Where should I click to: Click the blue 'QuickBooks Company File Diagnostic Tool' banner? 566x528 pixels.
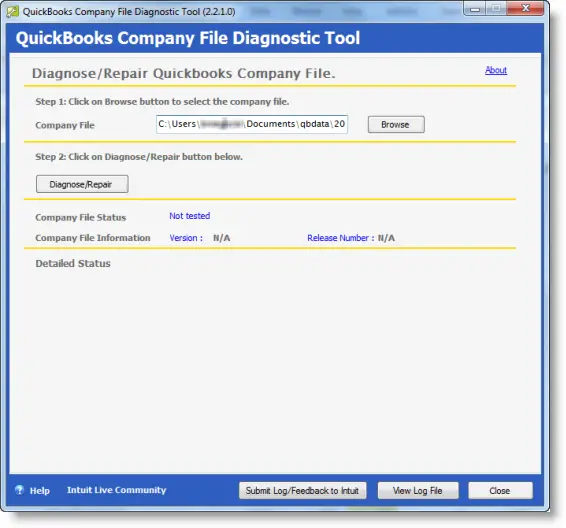coord(275,38)
